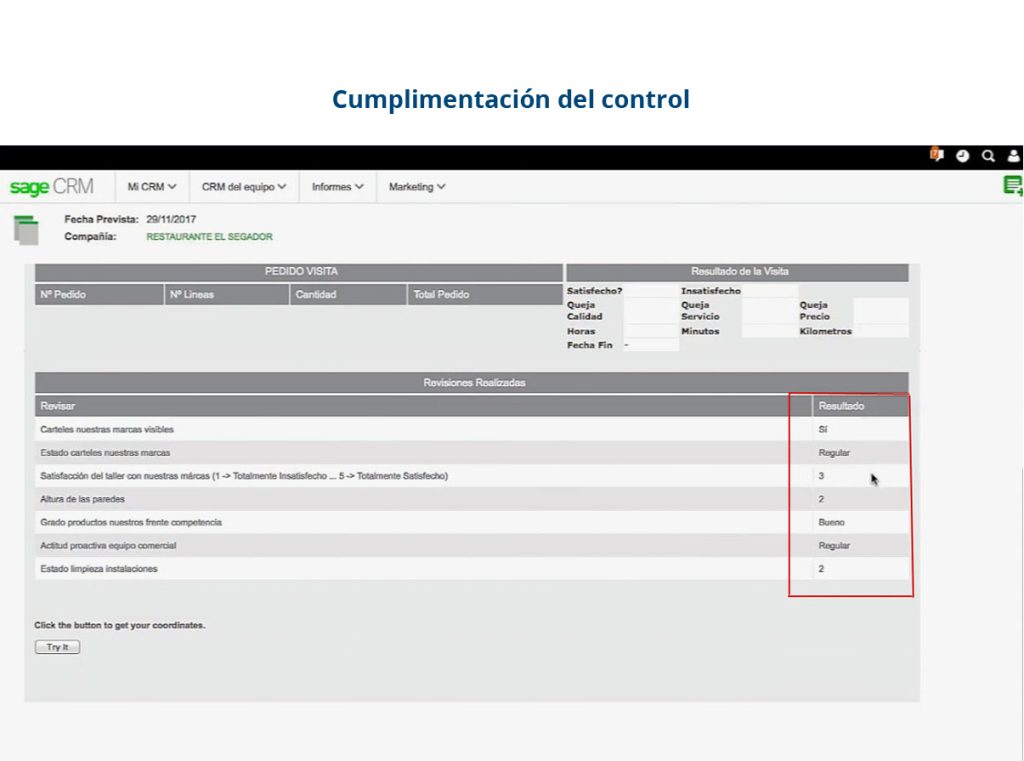
Task: Click the orange help notification icon
Action: (937, 157)
